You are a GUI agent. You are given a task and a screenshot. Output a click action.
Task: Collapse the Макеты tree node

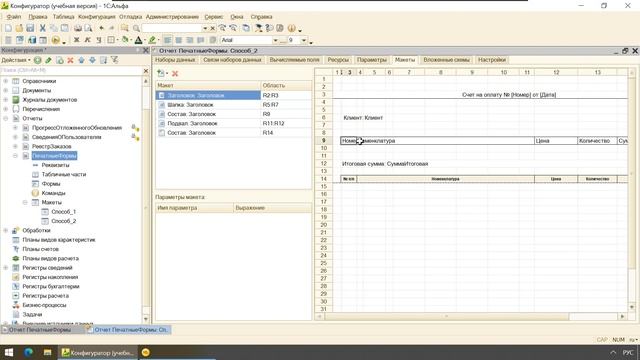coord(25,202)
